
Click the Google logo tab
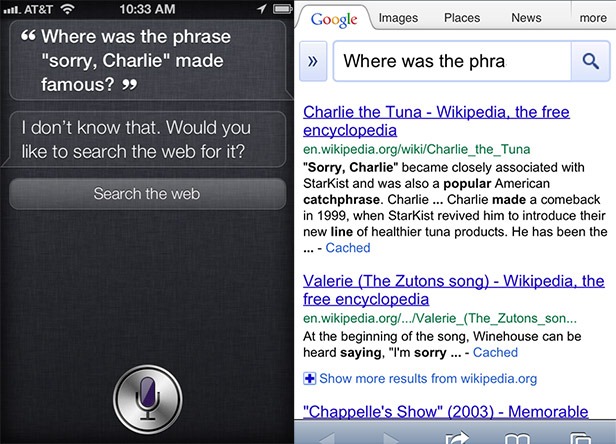pyautogui.click(x=334, y=18)
